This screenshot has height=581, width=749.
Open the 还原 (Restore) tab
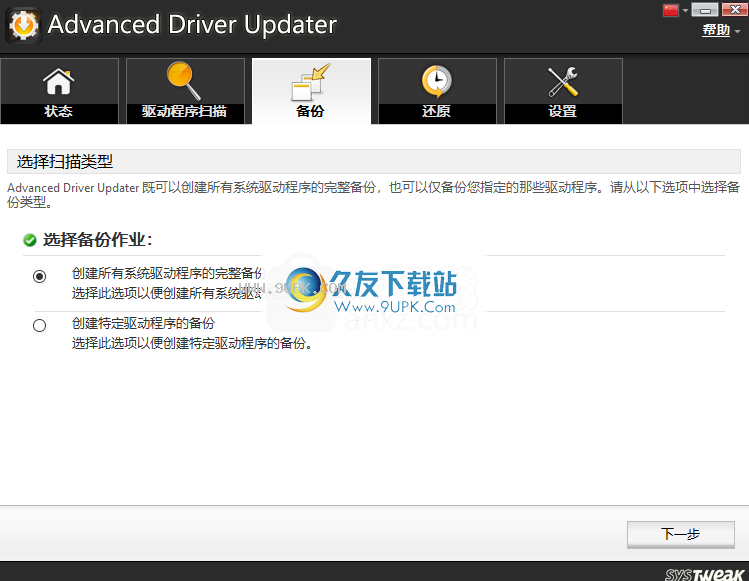438,91
